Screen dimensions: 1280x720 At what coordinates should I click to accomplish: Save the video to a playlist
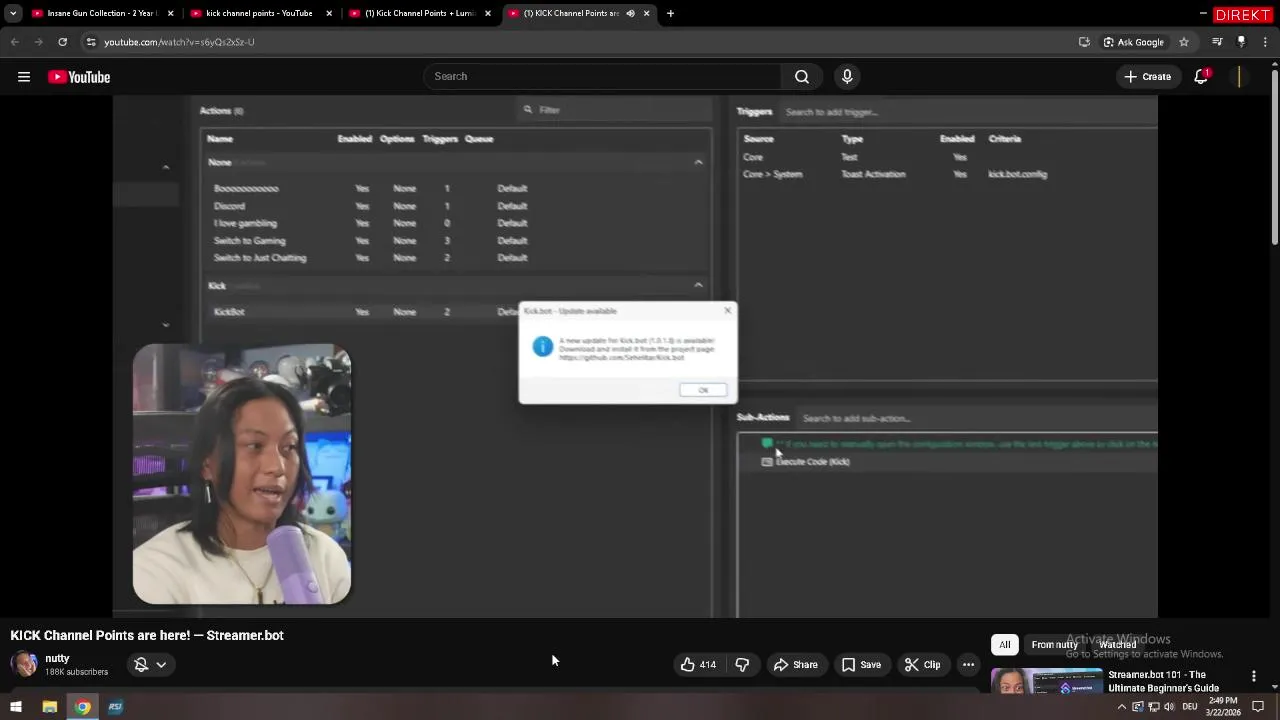click(861, 665)
